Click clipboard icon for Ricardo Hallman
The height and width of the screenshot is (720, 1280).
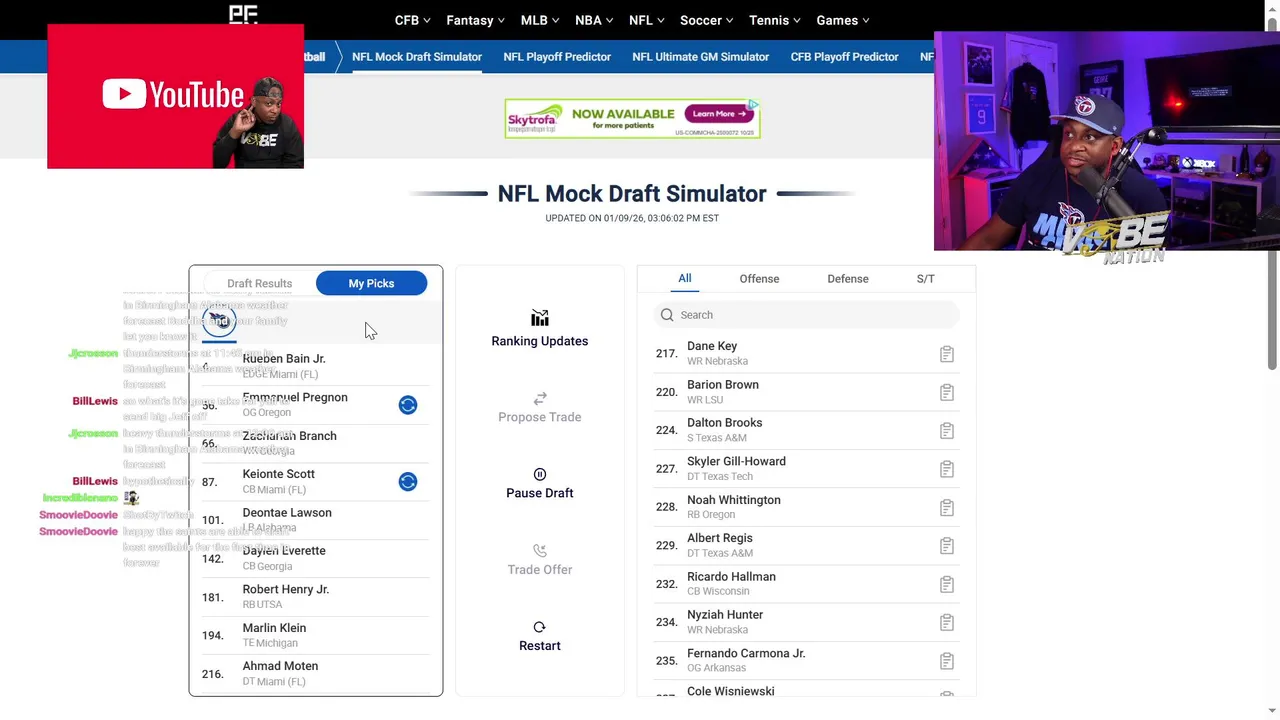[x=947, y=584]
